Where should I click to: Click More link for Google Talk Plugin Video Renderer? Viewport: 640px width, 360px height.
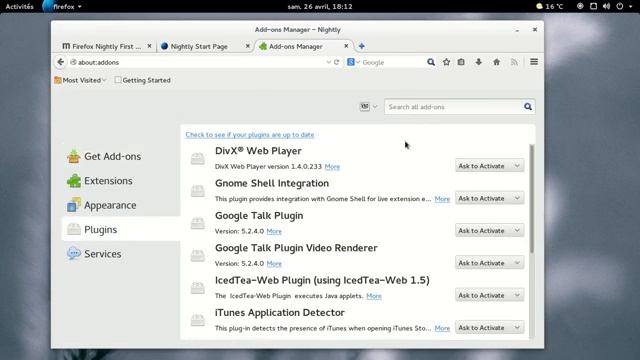coord(274,263)
